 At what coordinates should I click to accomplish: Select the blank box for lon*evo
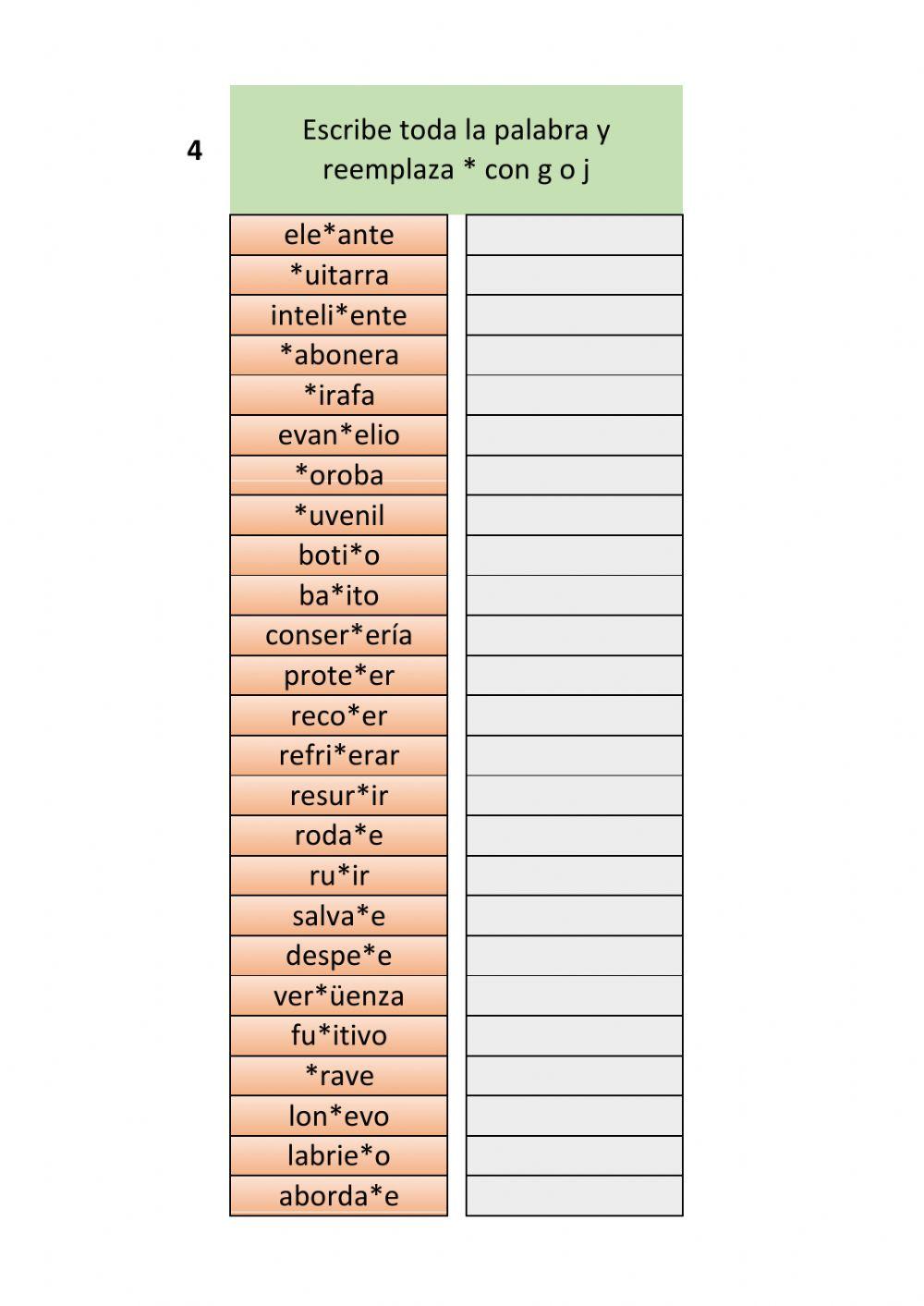(x=574, y=1117)
